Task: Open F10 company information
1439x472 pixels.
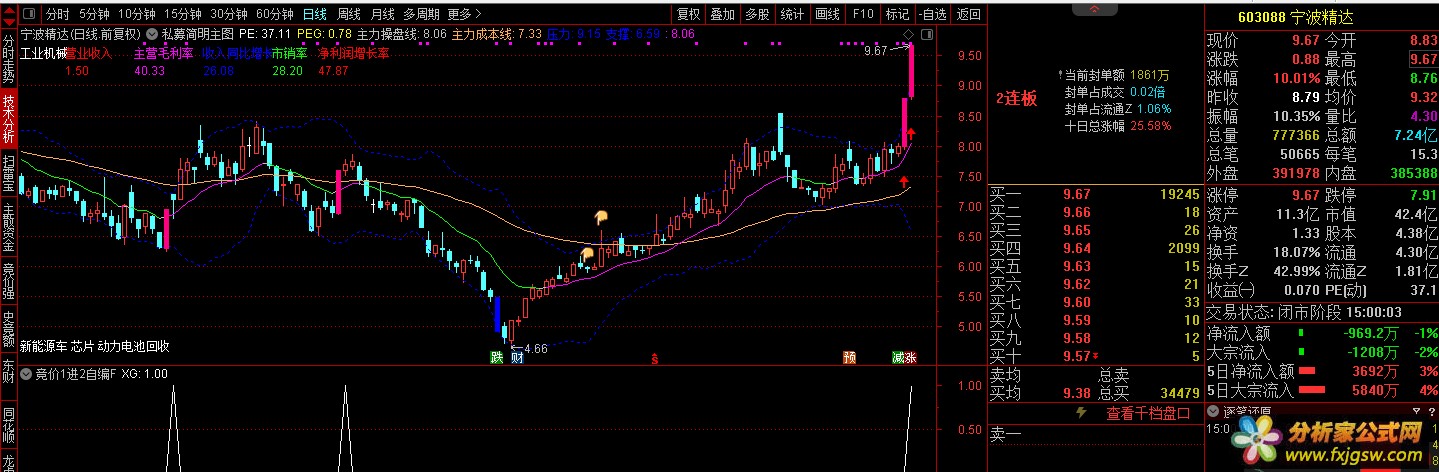Action: (863, 14)
